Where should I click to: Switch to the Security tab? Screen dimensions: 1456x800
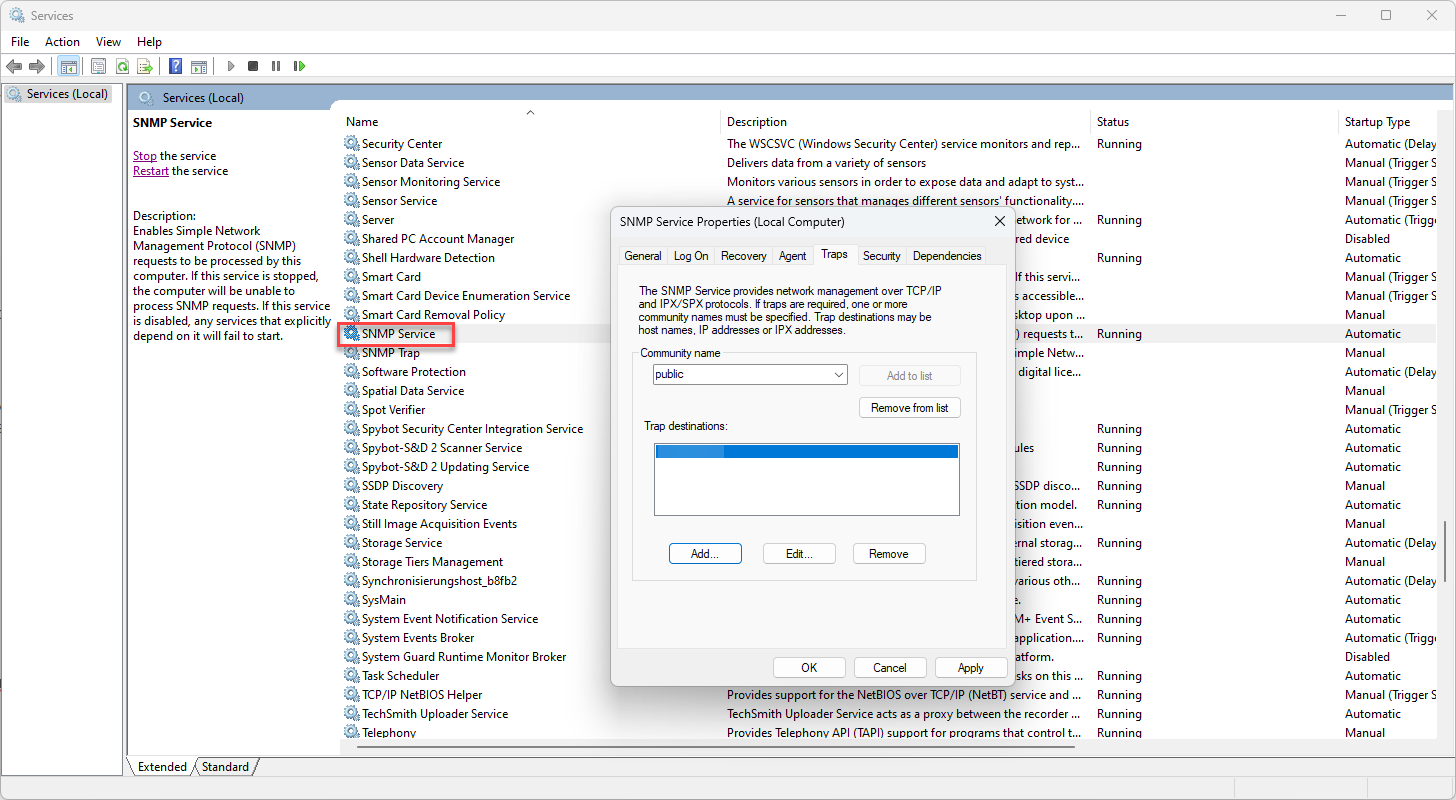881,256
